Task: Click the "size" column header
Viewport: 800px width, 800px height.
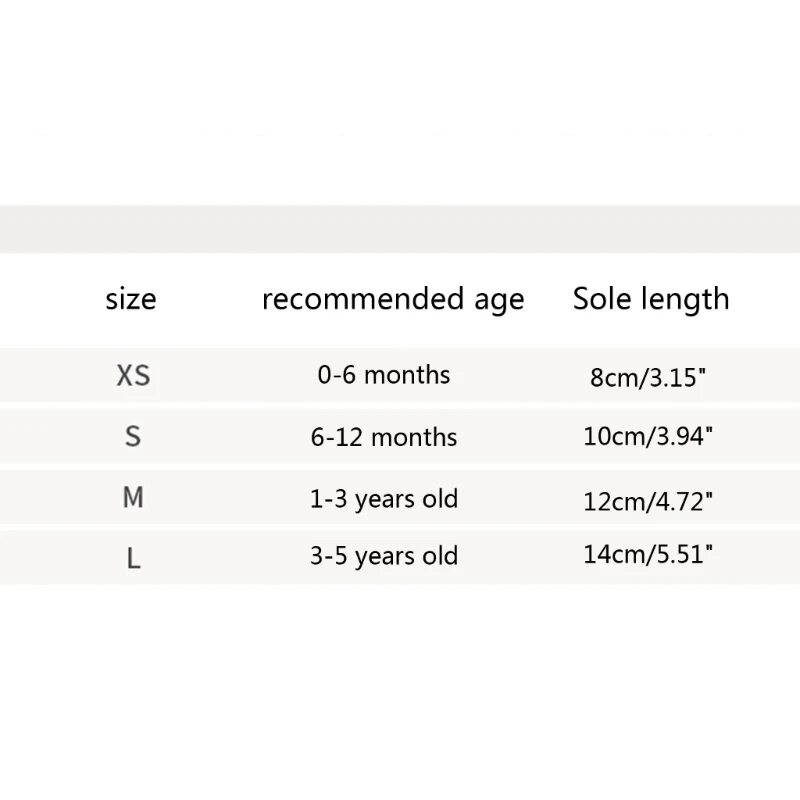Action: coord(131,299)
